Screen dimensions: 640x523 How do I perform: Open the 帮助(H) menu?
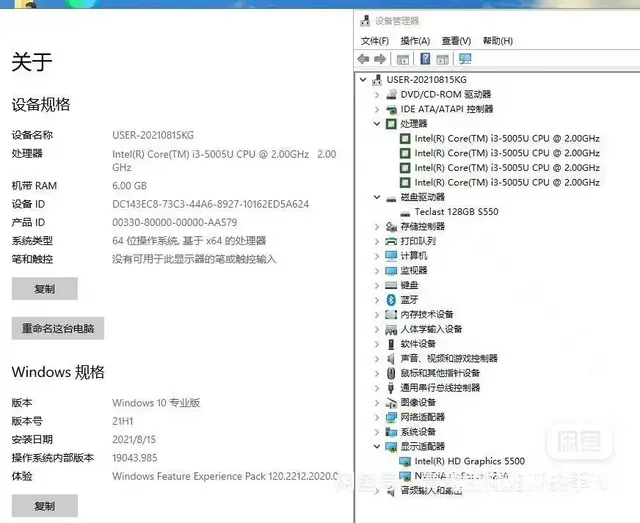coord(498,41)
